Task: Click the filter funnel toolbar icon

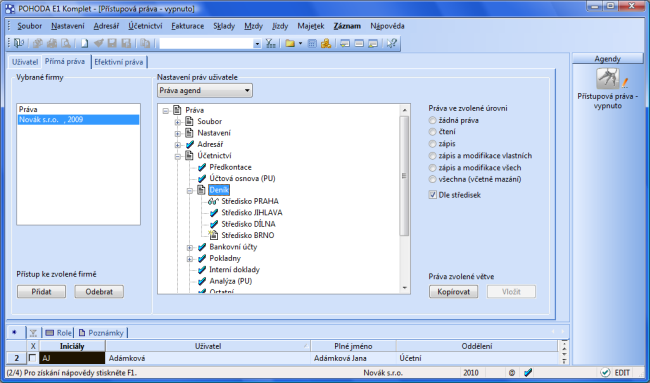Action: click(270, 43)
